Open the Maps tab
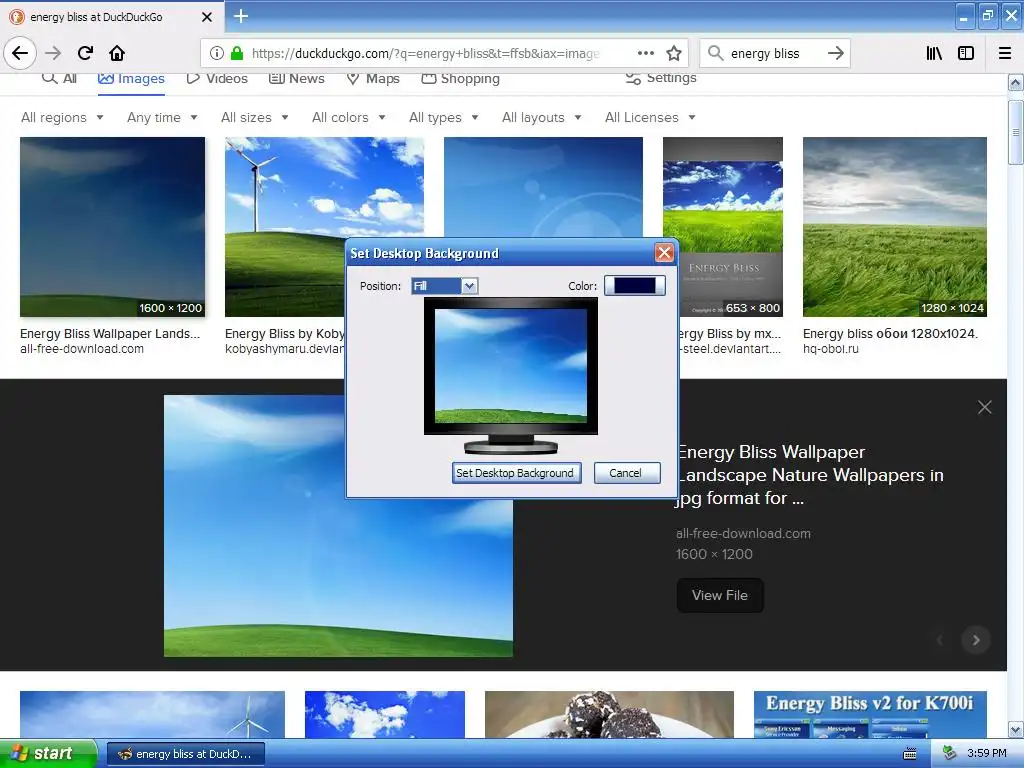This screenshot has height=768, width=1024. click(x=373, y=78)
